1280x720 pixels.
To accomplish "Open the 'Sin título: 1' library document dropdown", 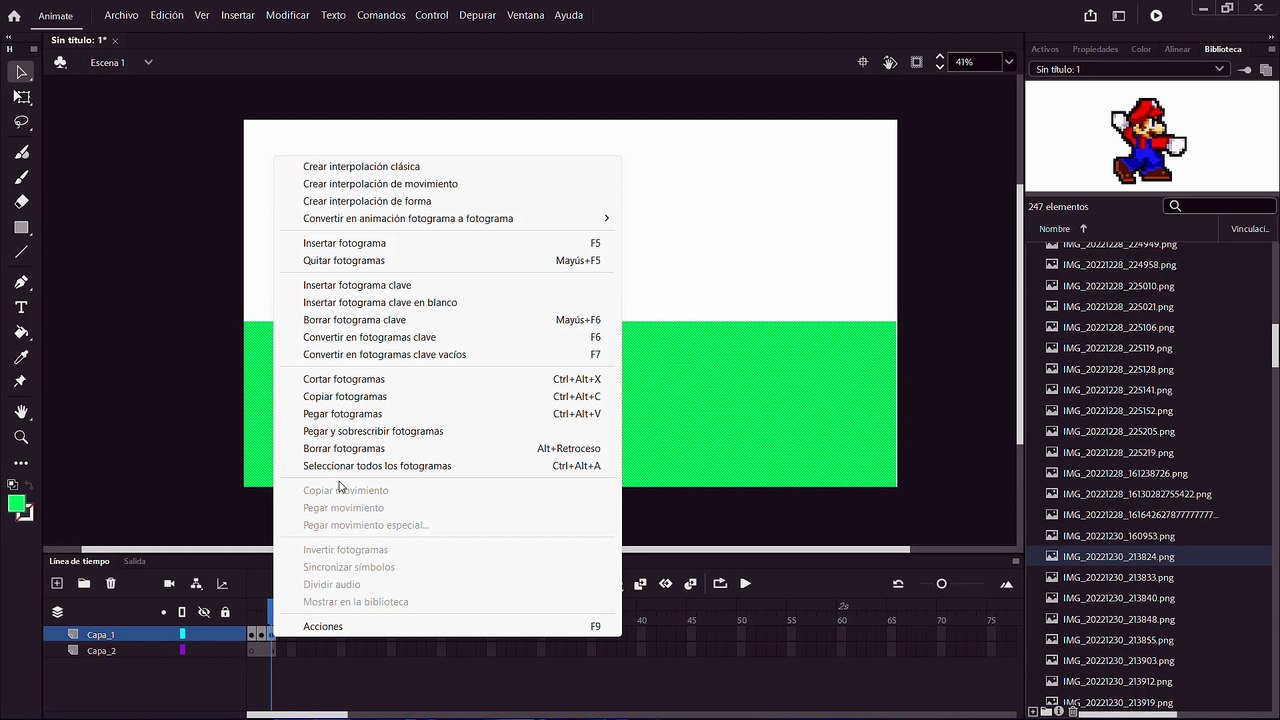I will 1129,69.
